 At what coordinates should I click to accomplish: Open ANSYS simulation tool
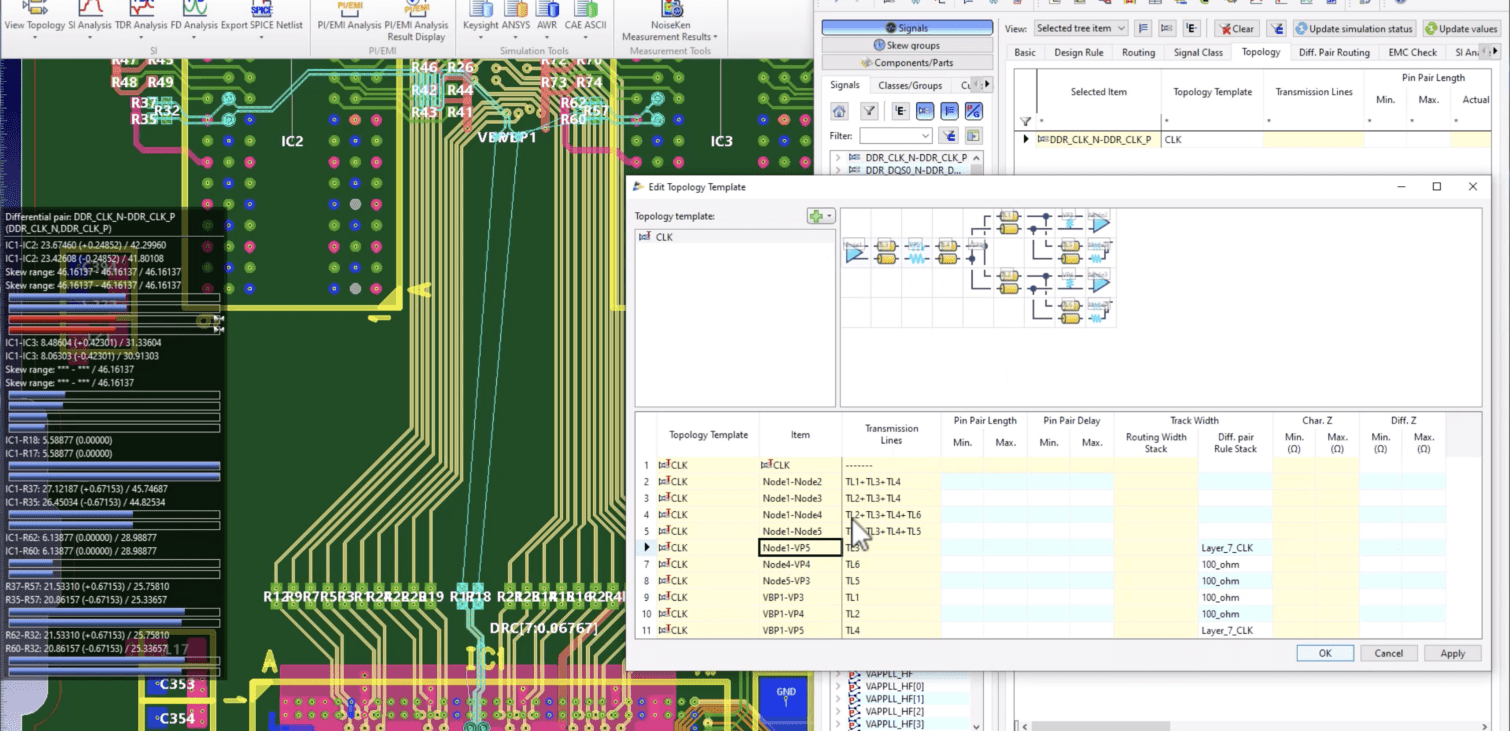(517, 18)
